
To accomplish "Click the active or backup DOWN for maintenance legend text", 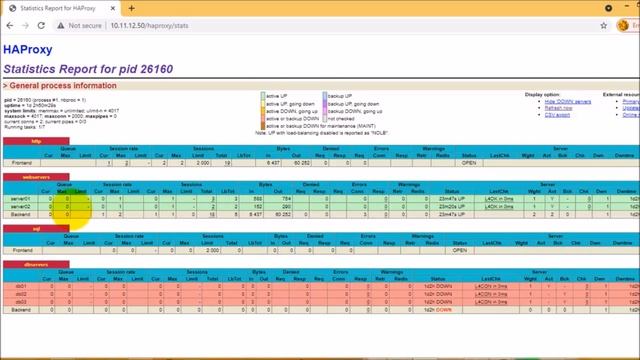I will pyautogui.click(x=321, y=126).
